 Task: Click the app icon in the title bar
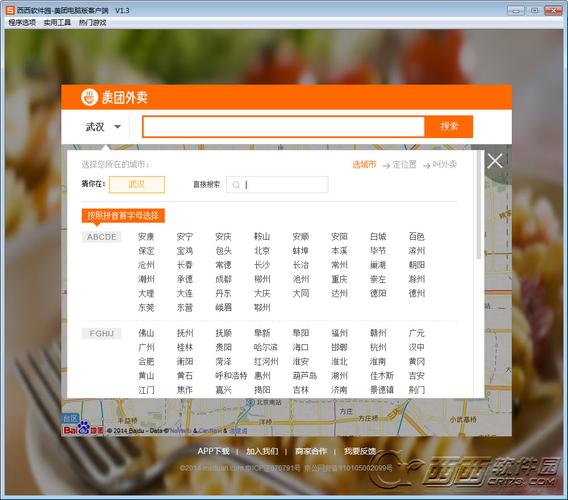pos(11,11)
